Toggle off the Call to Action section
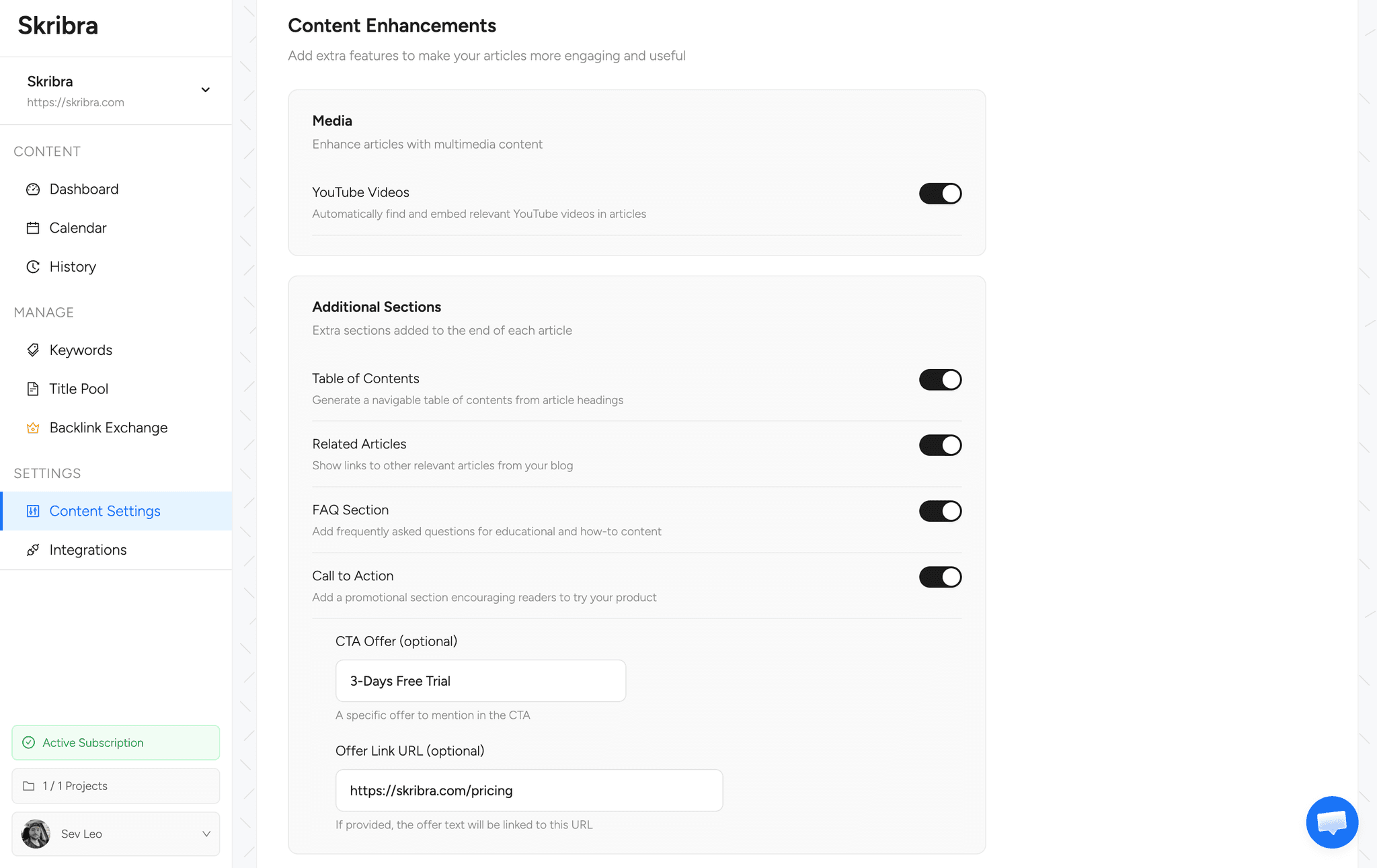 tap(940, 576)
